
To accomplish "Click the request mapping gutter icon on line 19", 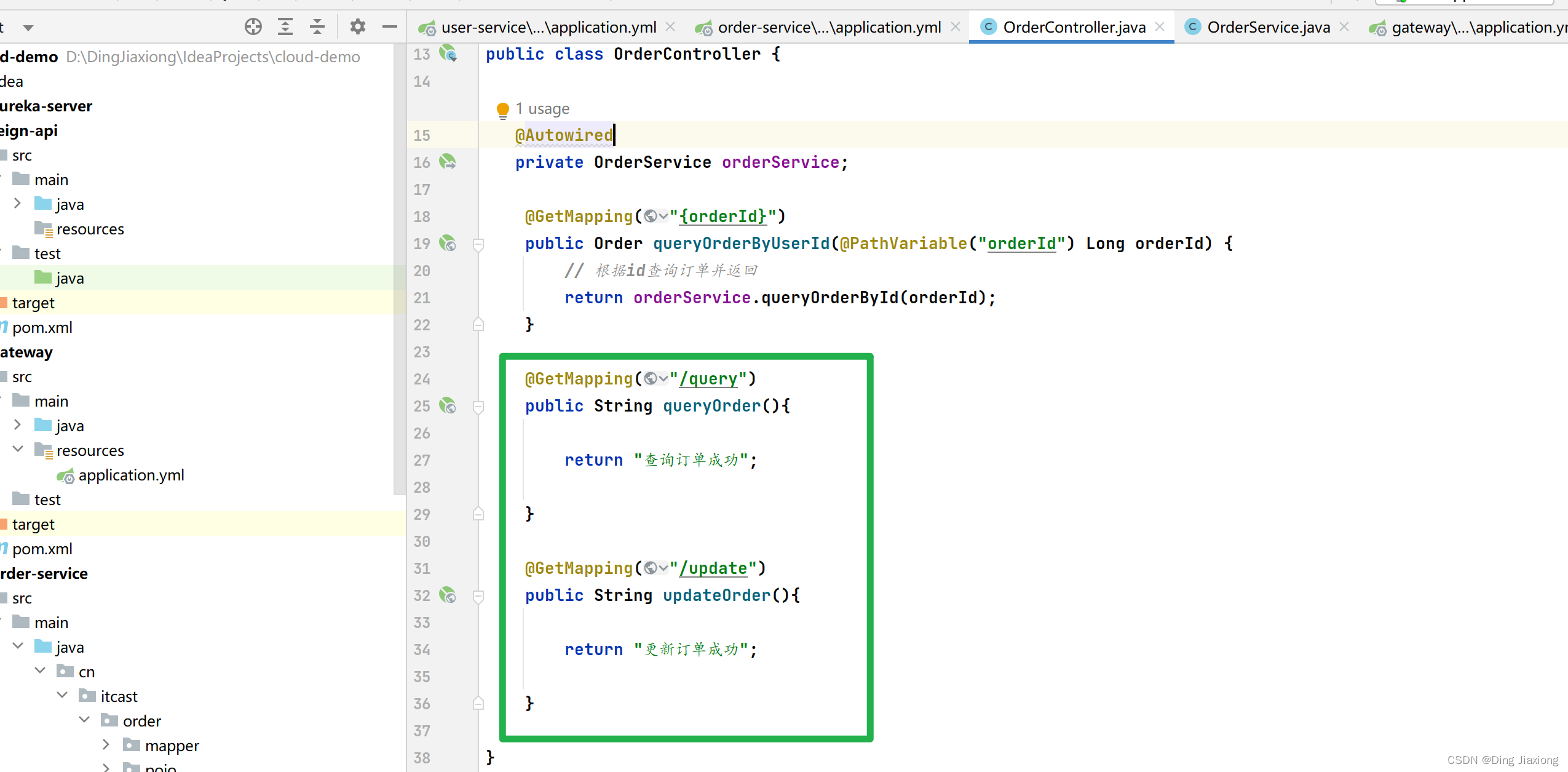I will (x=448, y=243).
